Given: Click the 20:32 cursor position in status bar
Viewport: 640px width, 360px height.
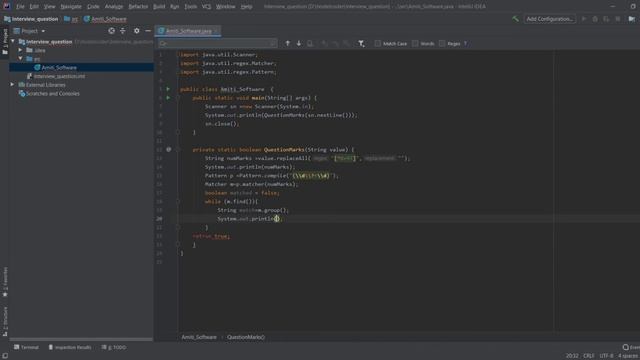Looking at the screenshot, I should pos(572,356).
